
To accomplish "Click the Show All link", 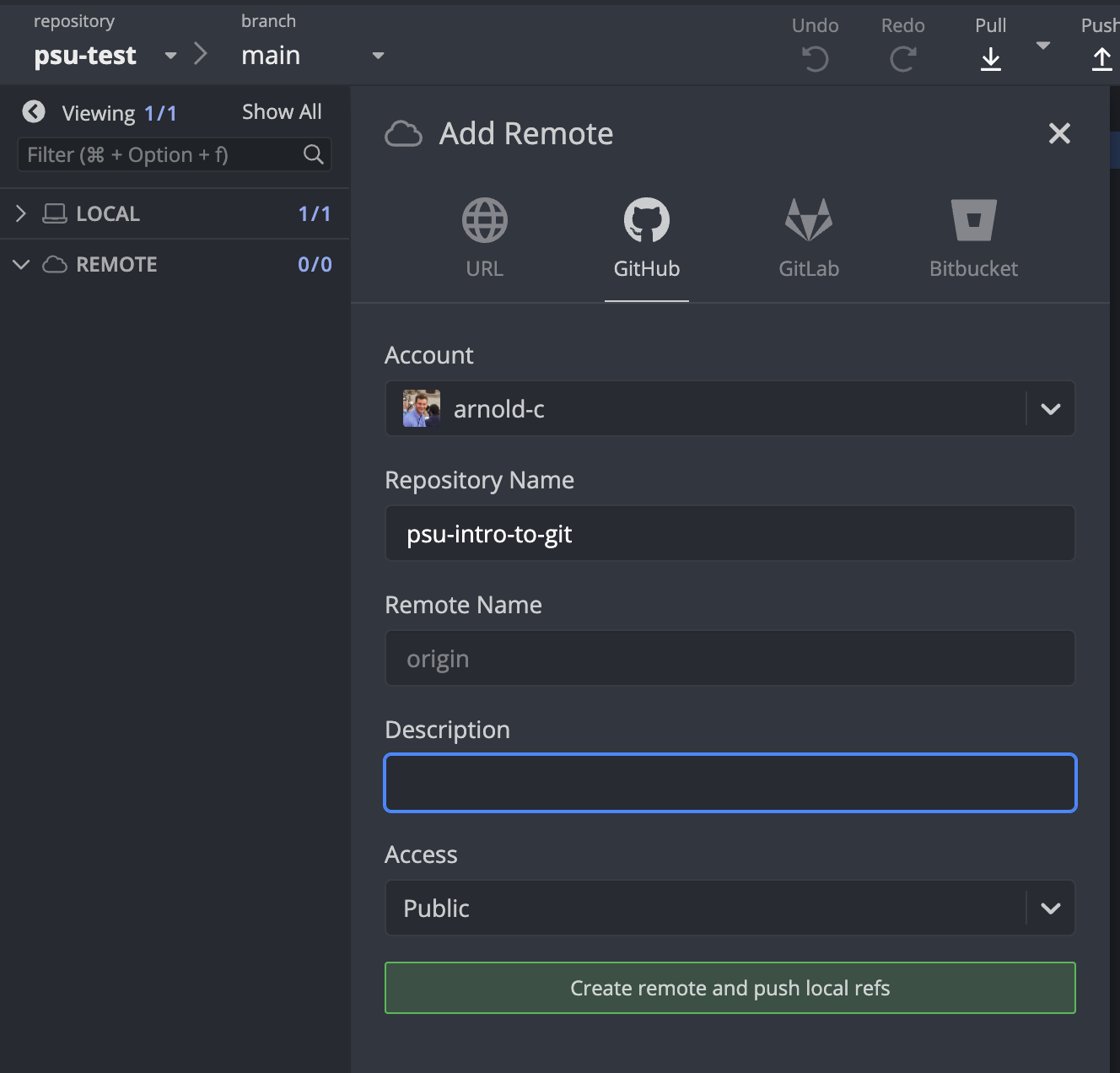I will pyautogui.click(x=282, y=112).
